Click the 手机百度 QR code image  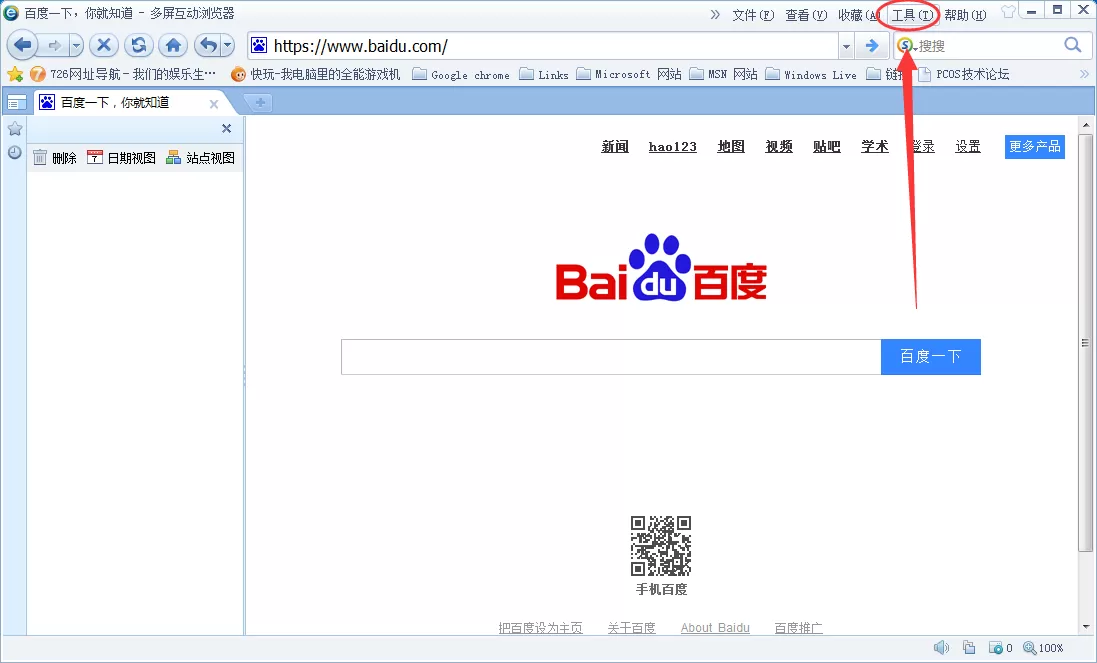661,546
